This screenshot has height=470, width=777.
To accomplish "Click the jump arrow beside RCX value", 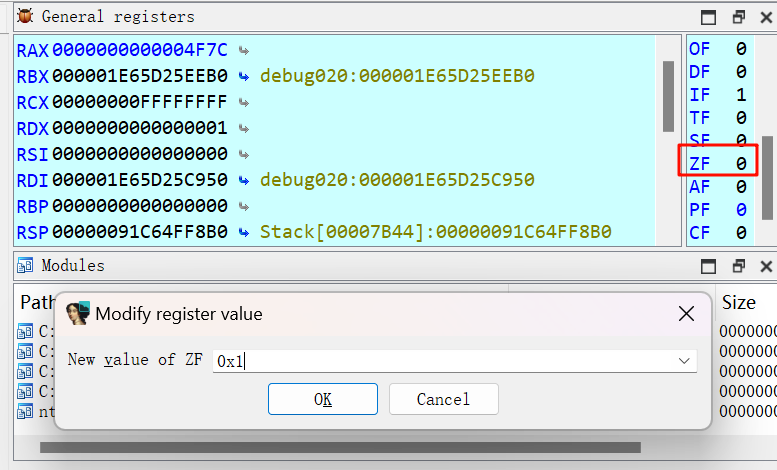I will (243, 102).
